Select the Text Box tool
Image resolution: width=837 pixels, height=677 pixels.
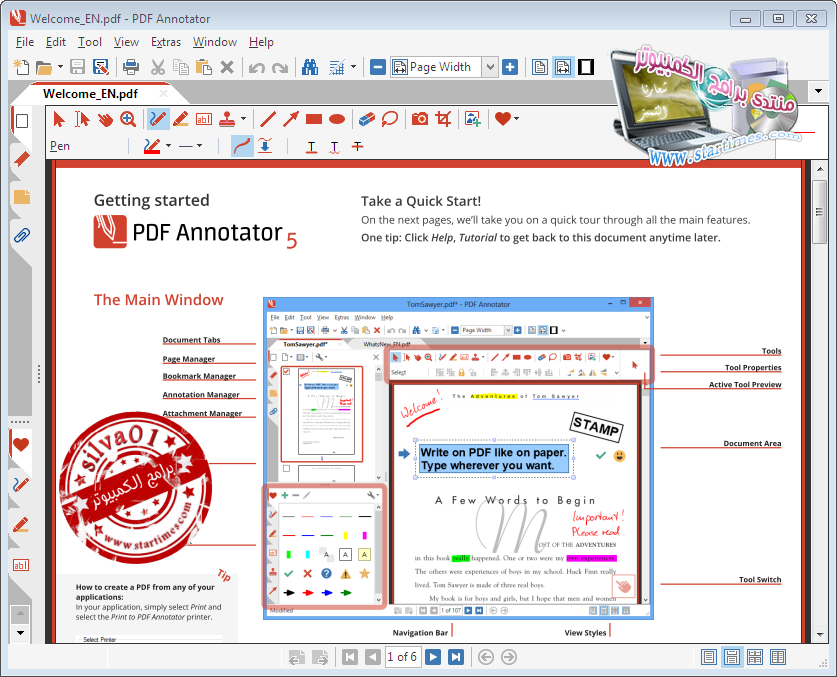point(203,118)
